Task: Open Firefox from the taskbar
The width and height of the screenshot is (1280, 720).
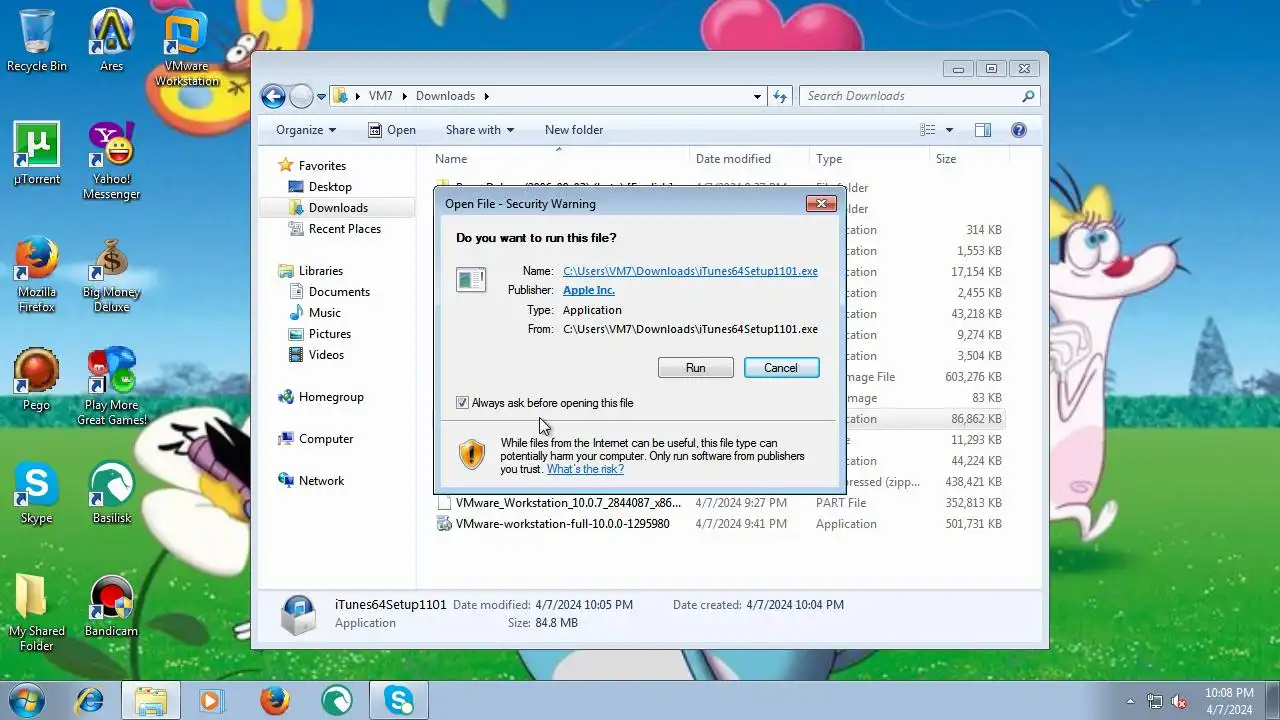Action: pyautogui.click(x=275, y=700)
